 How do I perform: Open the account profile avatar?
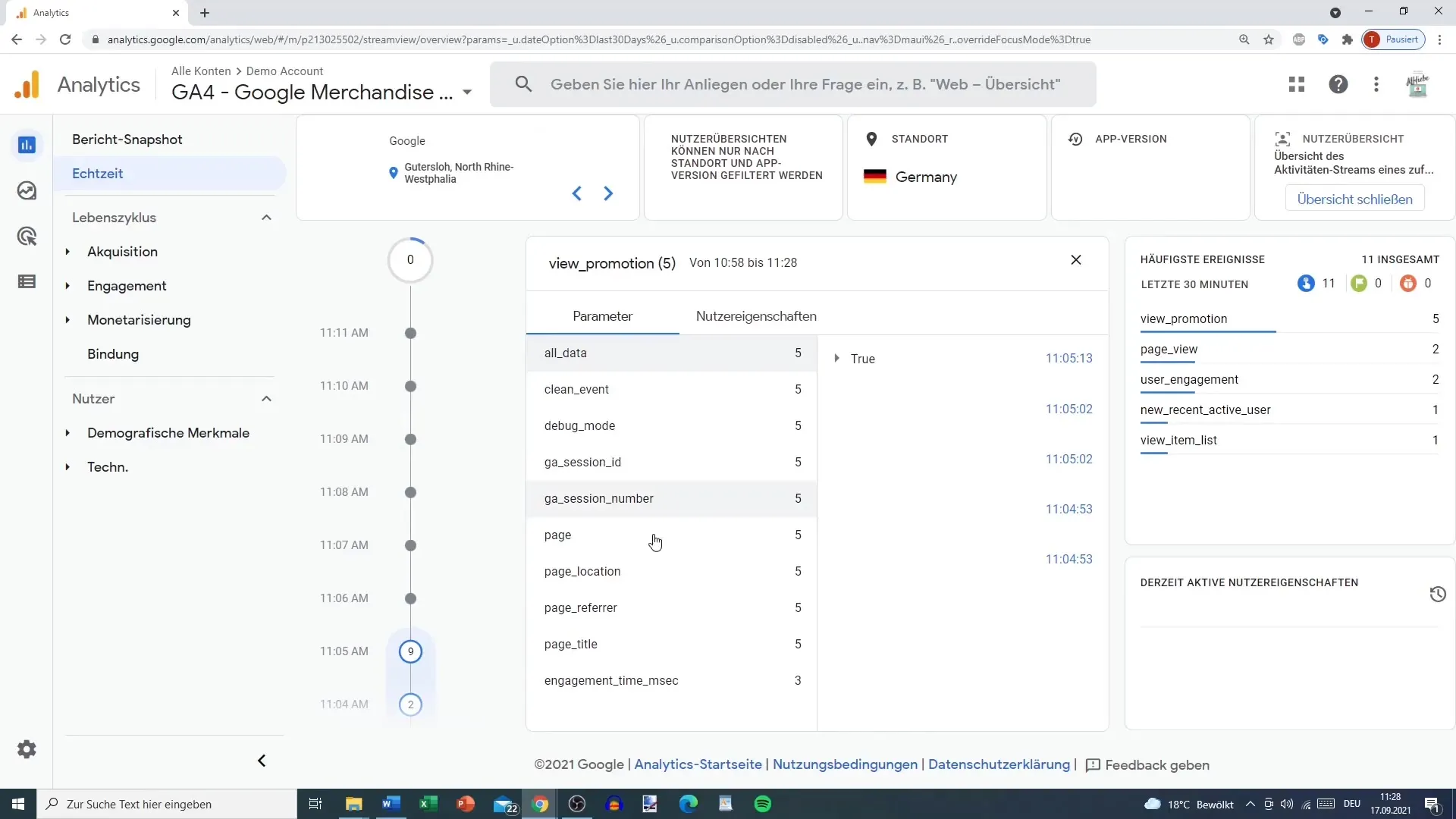tap(1417, 84)
